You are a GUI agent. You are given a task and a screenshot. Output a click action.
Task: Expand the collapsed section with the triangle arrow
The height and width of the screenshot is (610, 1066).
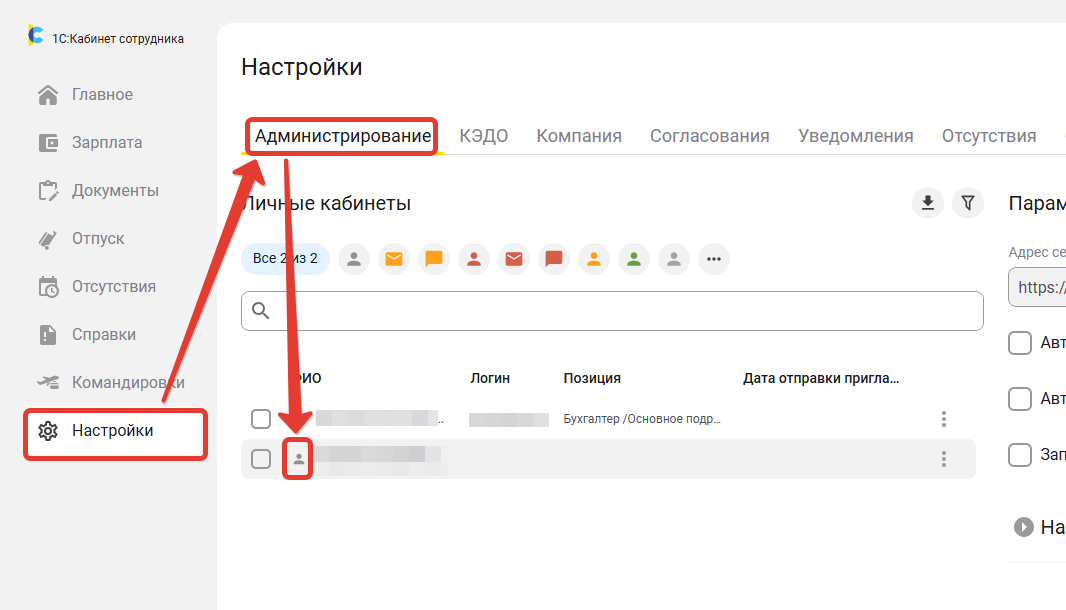[1023, 526]
